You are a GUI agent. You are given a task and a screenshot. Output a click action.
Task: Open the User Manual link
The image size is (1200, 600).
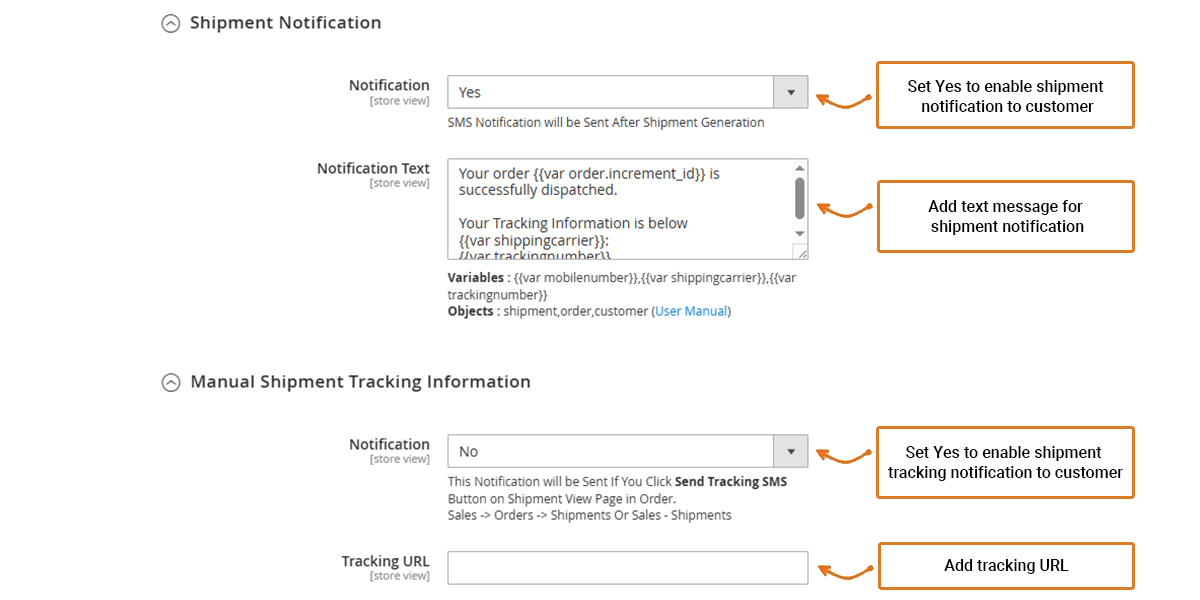click(691, 311)
